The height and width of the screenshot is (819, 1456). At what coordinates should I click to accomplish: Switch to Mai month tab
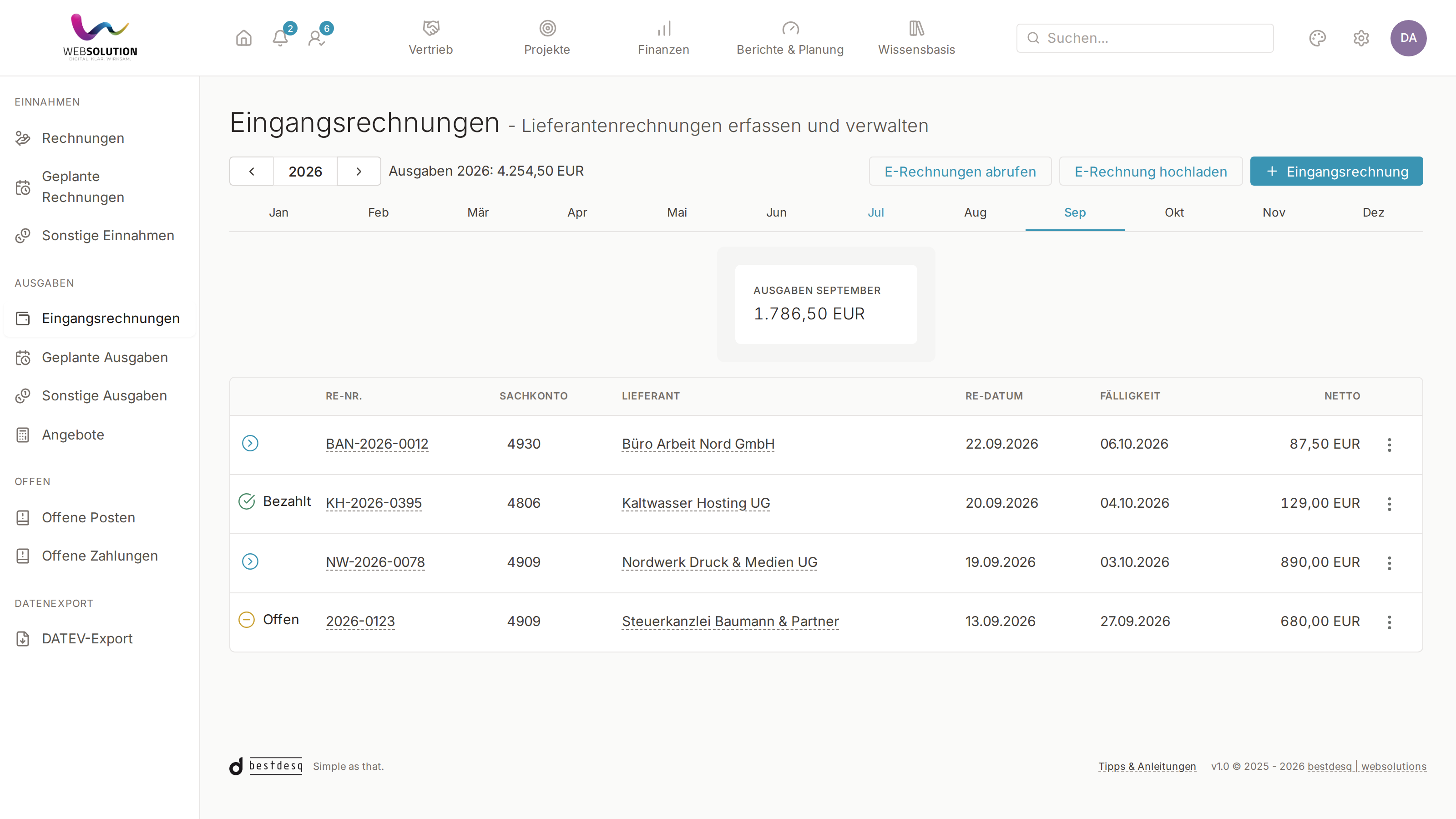pyautogui.click(x=677, y=212)
